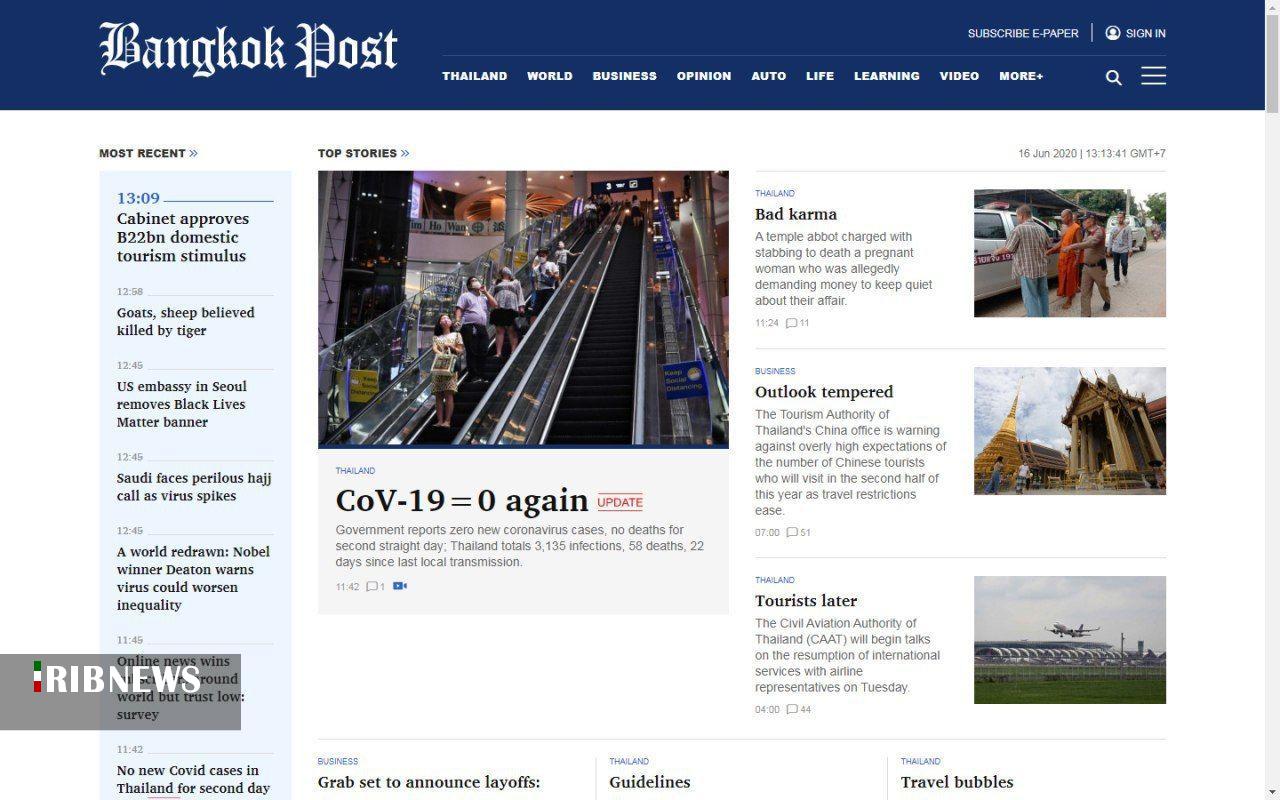Click the video camera icon under CoV-19 story
The height and width of the screenshot is (800, 1280).
[400, 586]
